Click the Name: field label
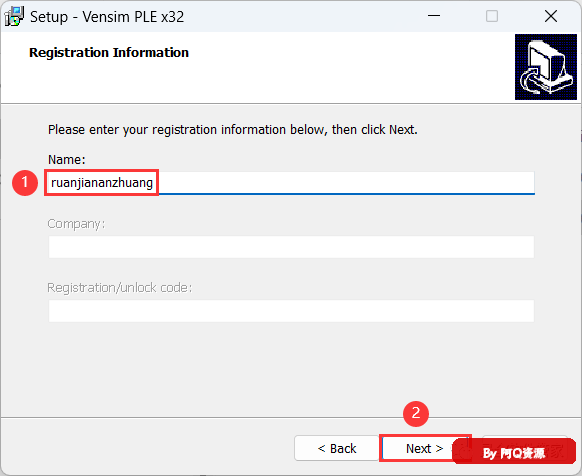 (67, 160)
